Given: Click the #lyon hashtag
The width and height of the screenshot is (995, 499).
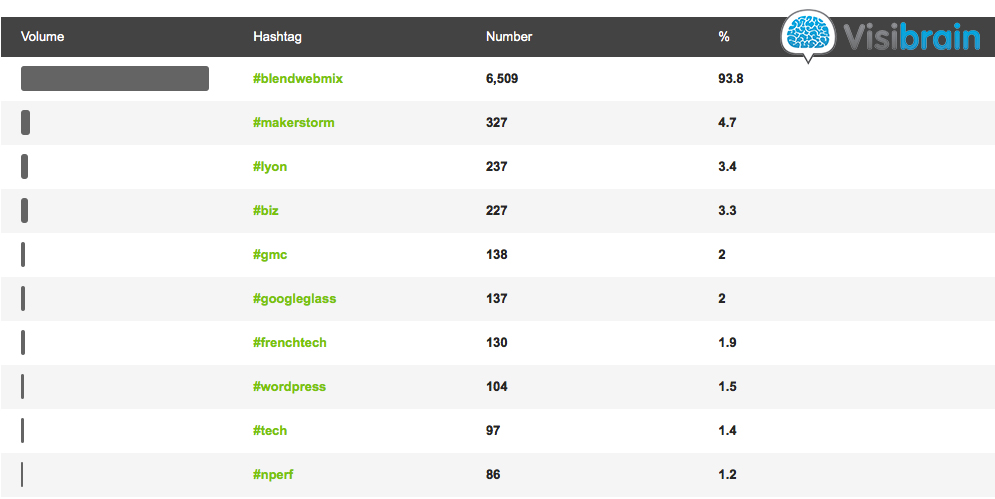Looking at the screenshot, I should coord(270,167).
